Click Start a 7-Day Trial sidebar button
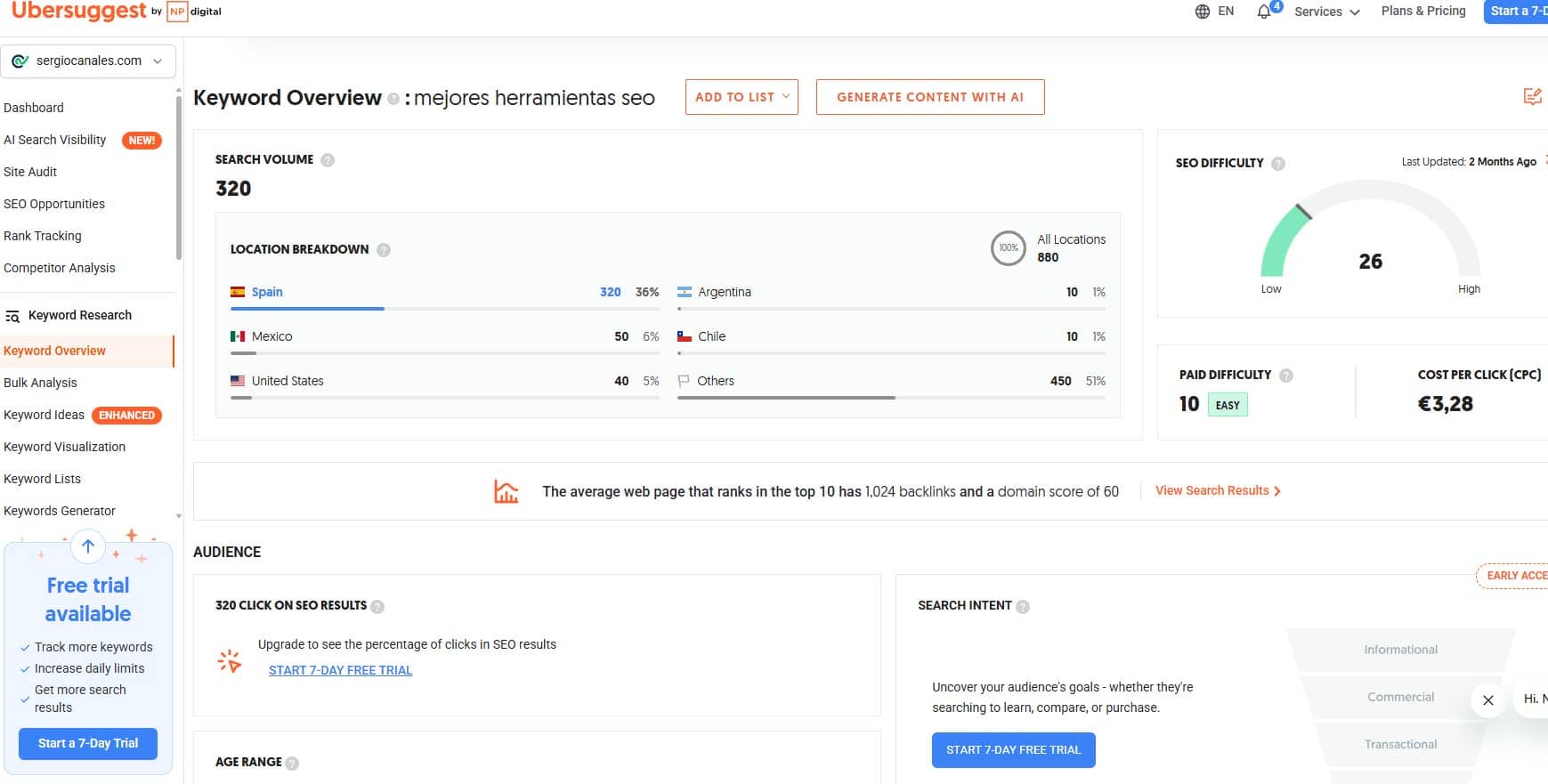Image resolution: width=1548 pixels, height=784 pixels. (x=88, y=744)
